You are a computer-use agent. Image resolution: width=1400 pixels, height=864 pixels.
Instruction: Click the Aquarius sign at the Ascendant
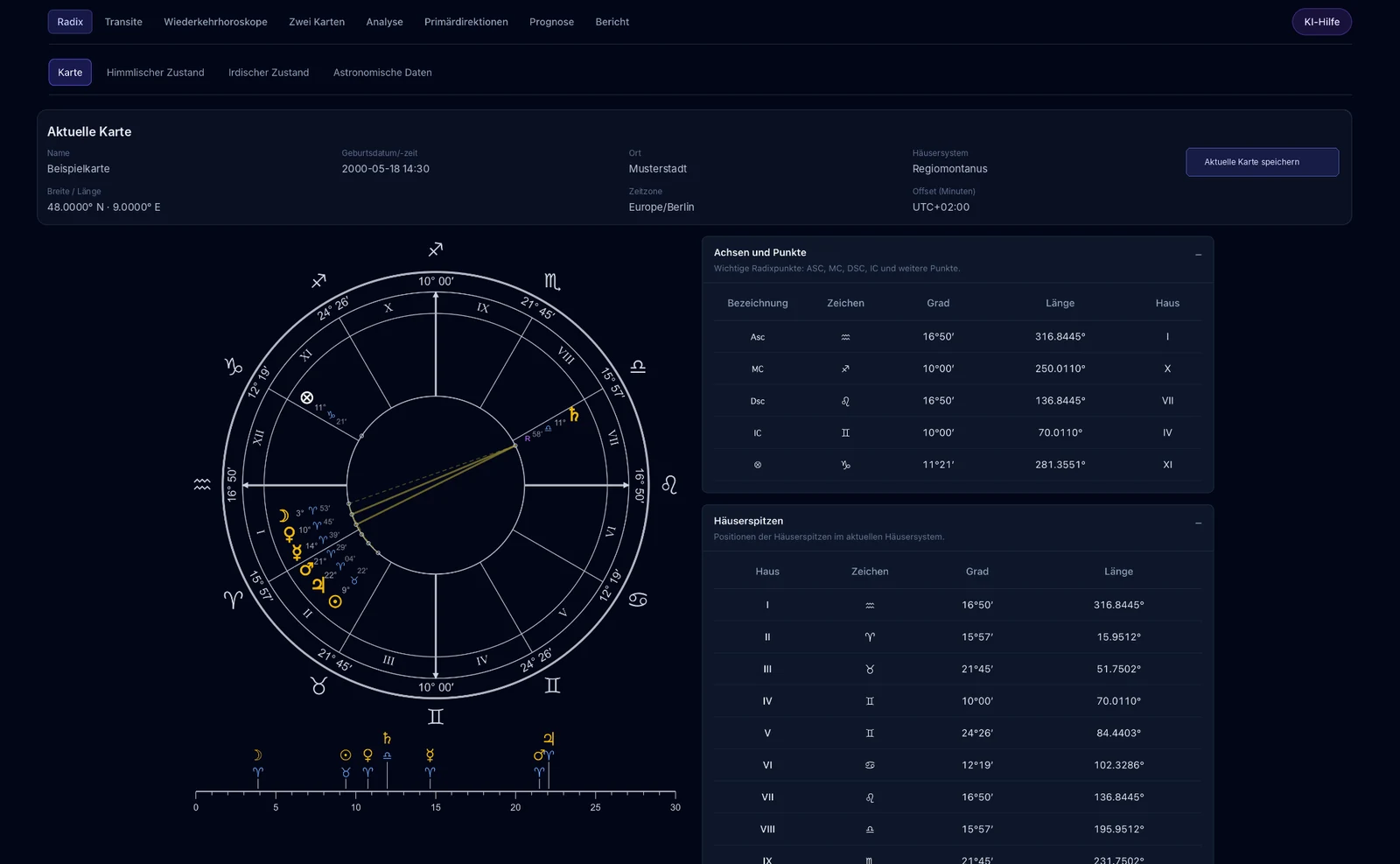click(x=202, y=484)
